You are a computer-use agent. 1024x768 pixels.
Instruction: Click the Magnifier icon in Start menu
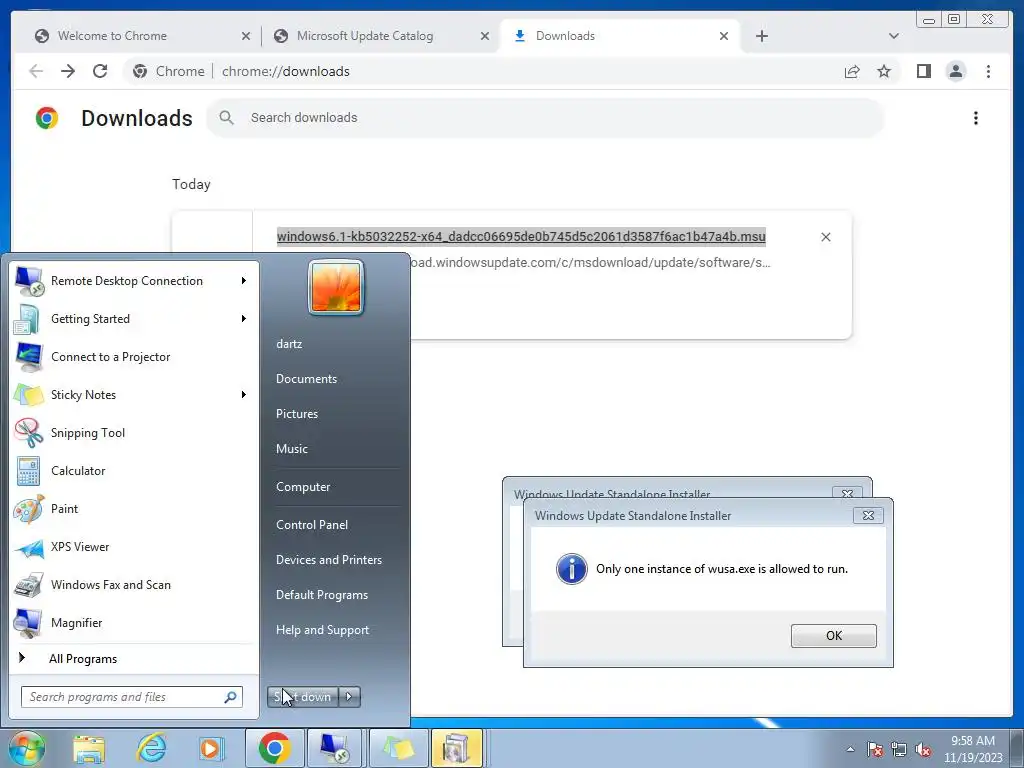(29, 623)
